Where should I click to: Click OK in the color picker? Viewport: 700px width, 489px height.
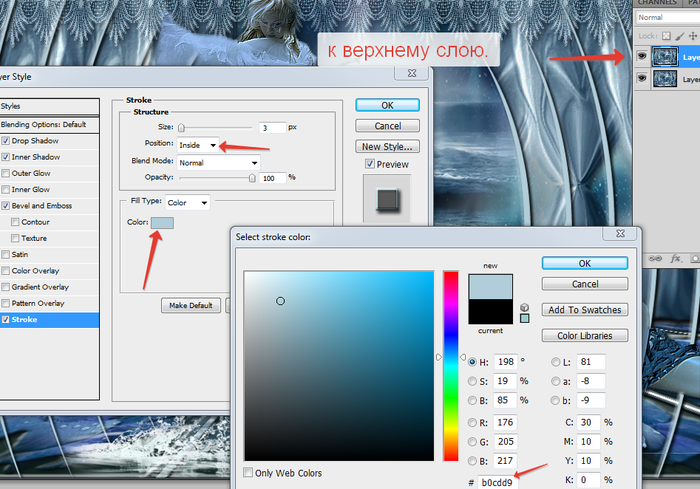[x=585, y=263]
